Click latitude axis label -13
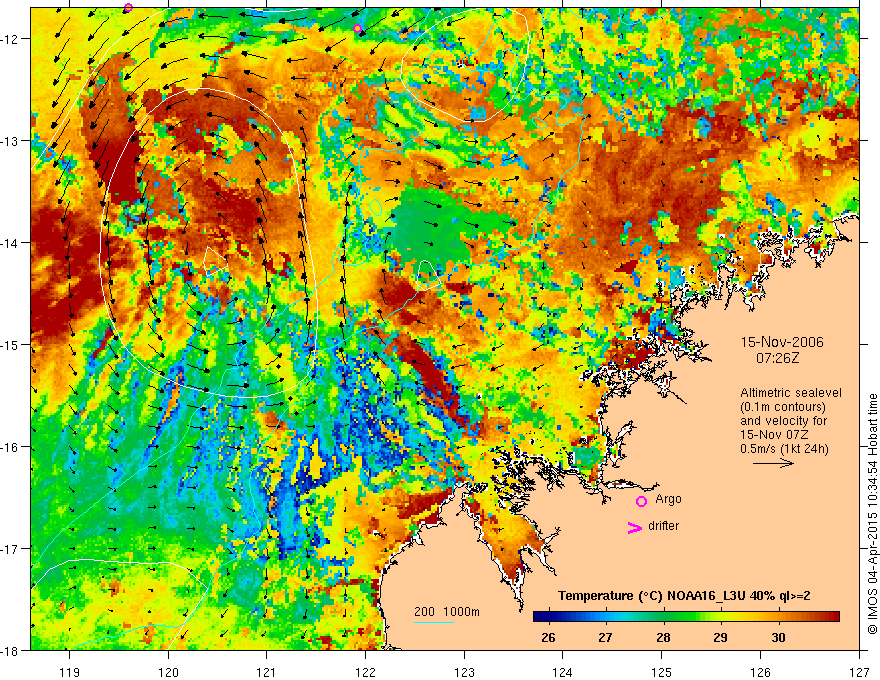 (10, 141)
